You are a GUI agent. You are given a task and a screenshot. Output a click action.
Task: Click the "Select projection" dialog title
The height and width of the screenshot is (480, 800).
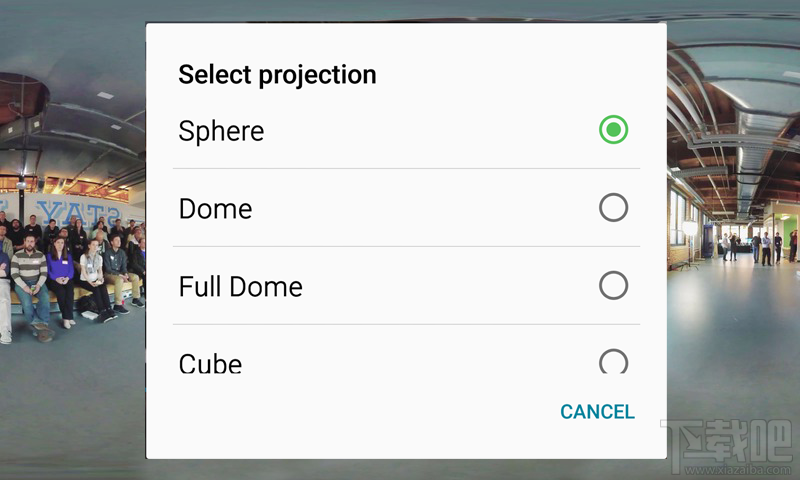tap(277, 74)
